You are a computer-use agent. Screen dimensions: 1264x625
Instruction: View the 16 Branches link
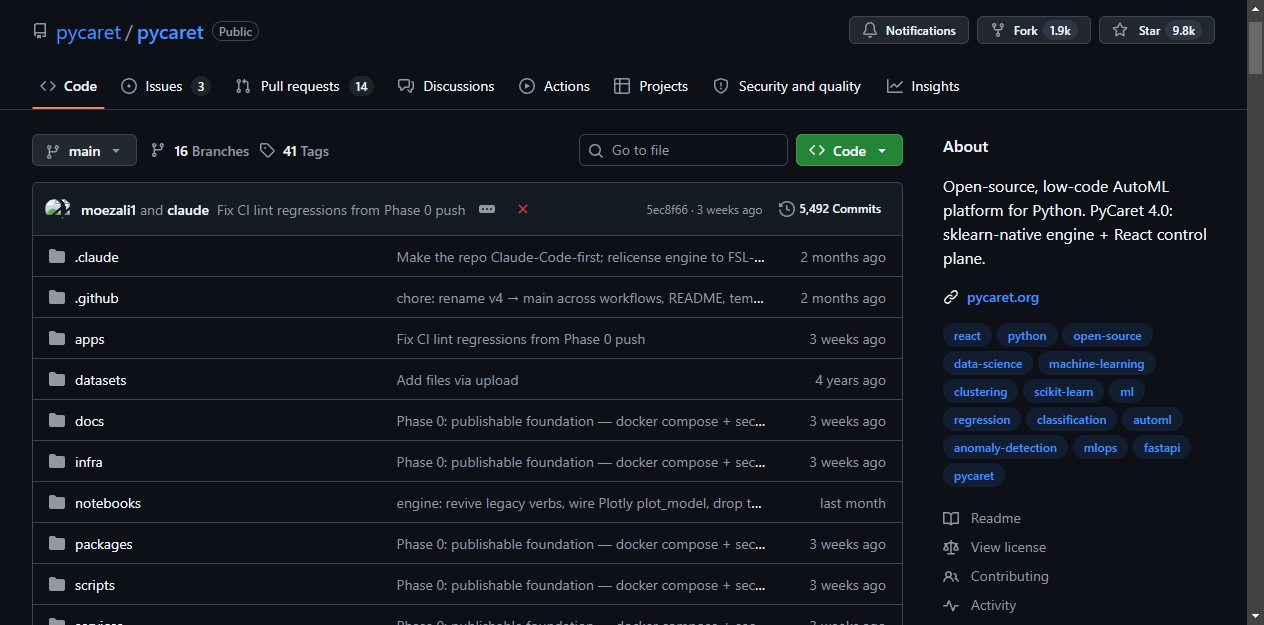[x=200, y=151]
